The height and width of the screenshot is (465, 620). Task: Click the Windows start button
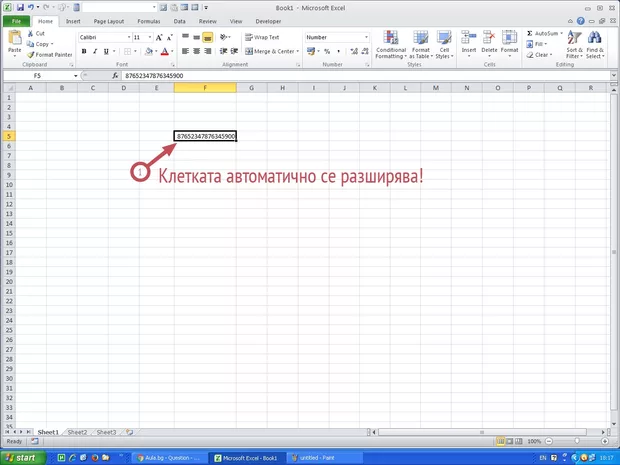coord(23,458)
